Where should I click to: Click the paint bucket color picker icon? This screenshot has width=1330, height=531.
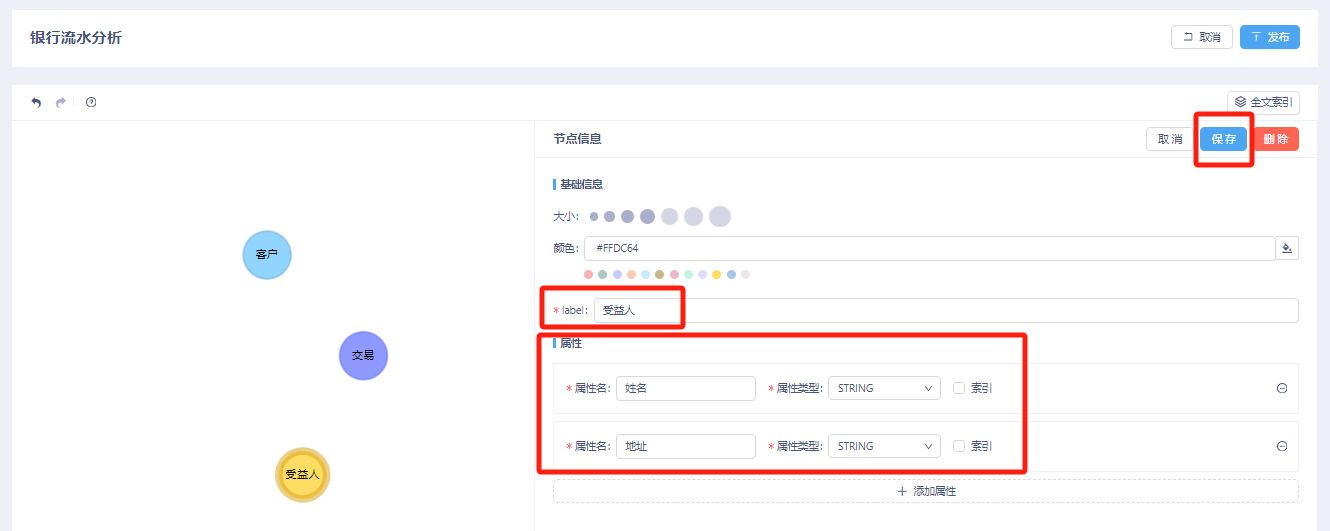tap(1287, 248)
